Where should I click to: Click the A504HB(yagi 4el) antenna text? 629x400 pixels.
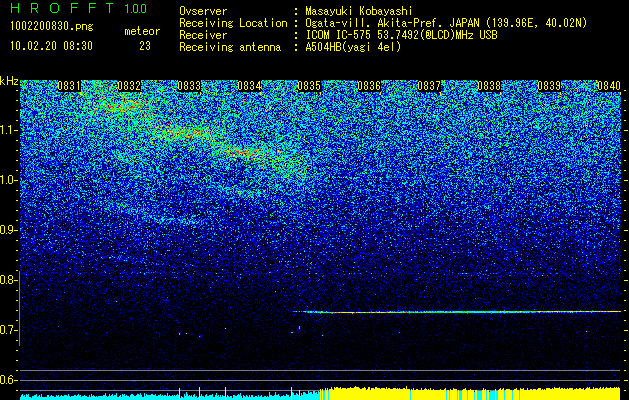pos(353,47)
